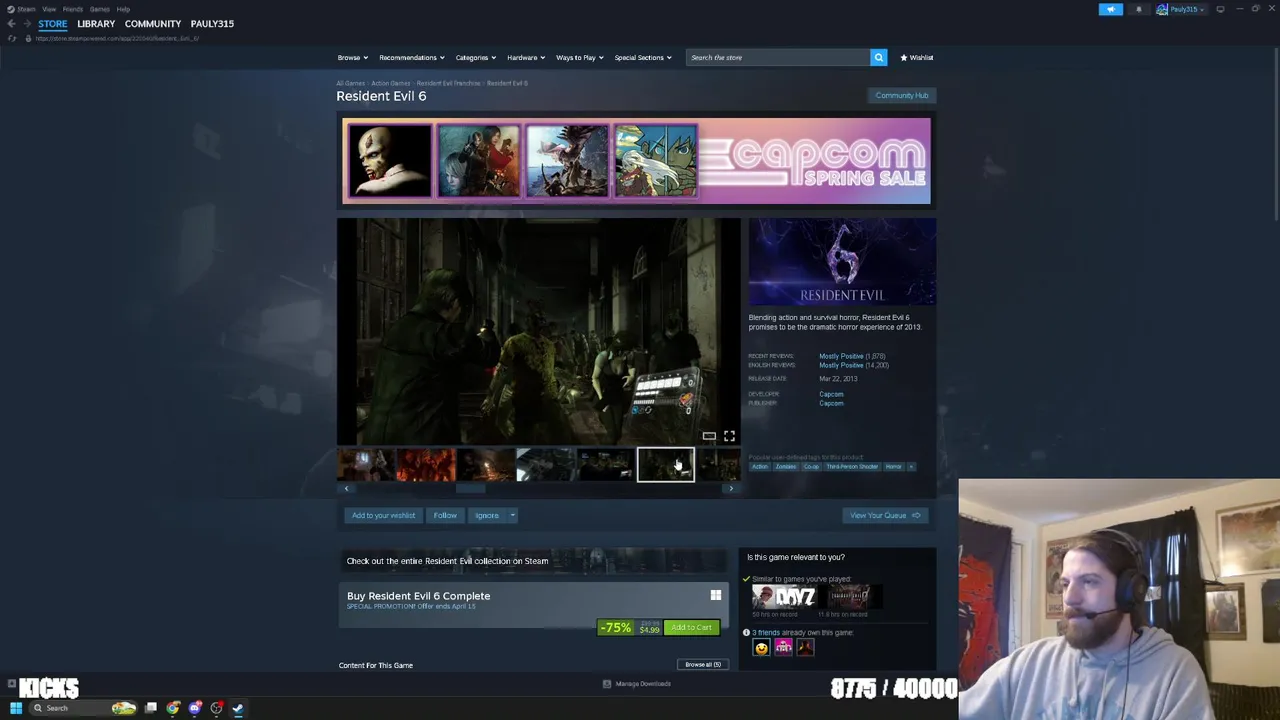Click the Windows platform icon on purchase box
The image size is (1280, 720).
click(715, 595)
